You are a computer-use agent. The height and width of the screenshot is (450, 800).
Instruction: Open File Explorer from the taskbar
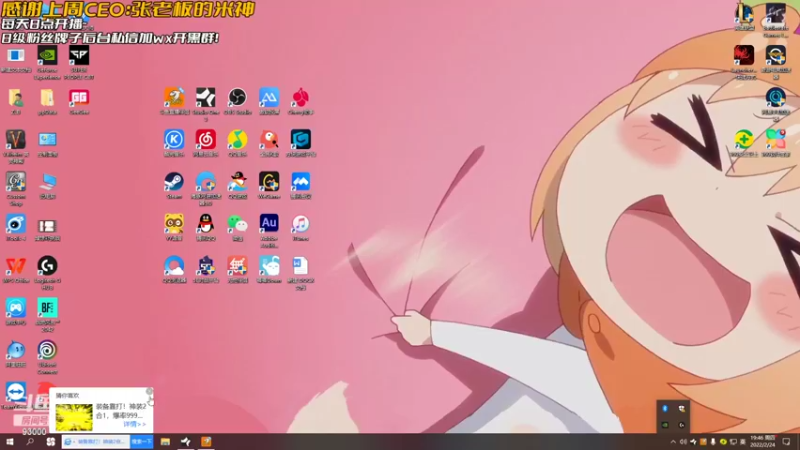(165, 442)
